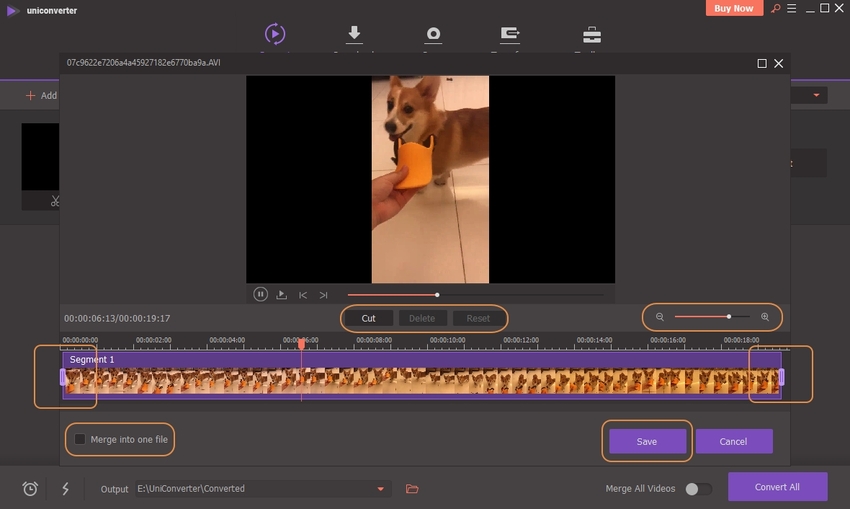
Task: Click Save to keep trim changes
Action: pyautogui.click(x=647, y=441)
